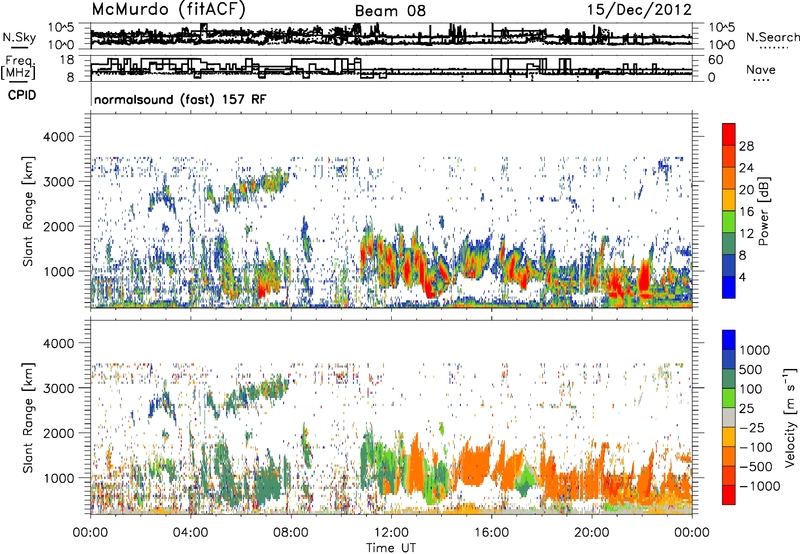Click inside the power range-time plot panel

[391, 211]
